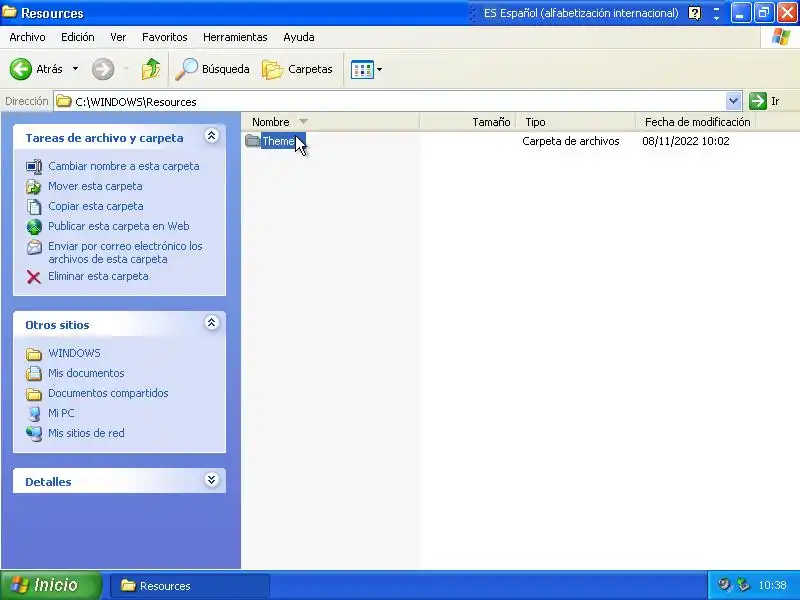Click Cambiar nombre a esta carpeta link
Image resolution: width=800 pixels, height=600 pixels.
pyautogui.click(x=123, y=166)
